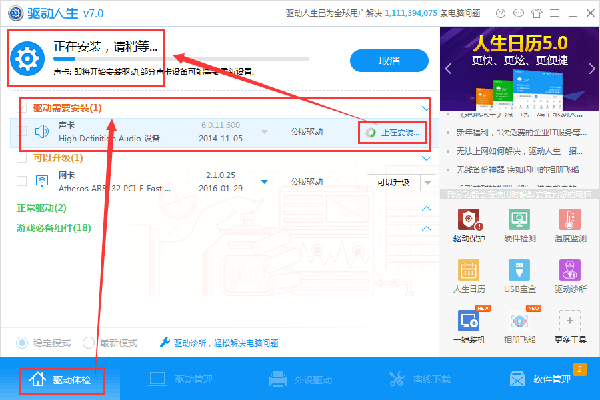Open the news link about 企业IT服务

click(x=521, y=132)
